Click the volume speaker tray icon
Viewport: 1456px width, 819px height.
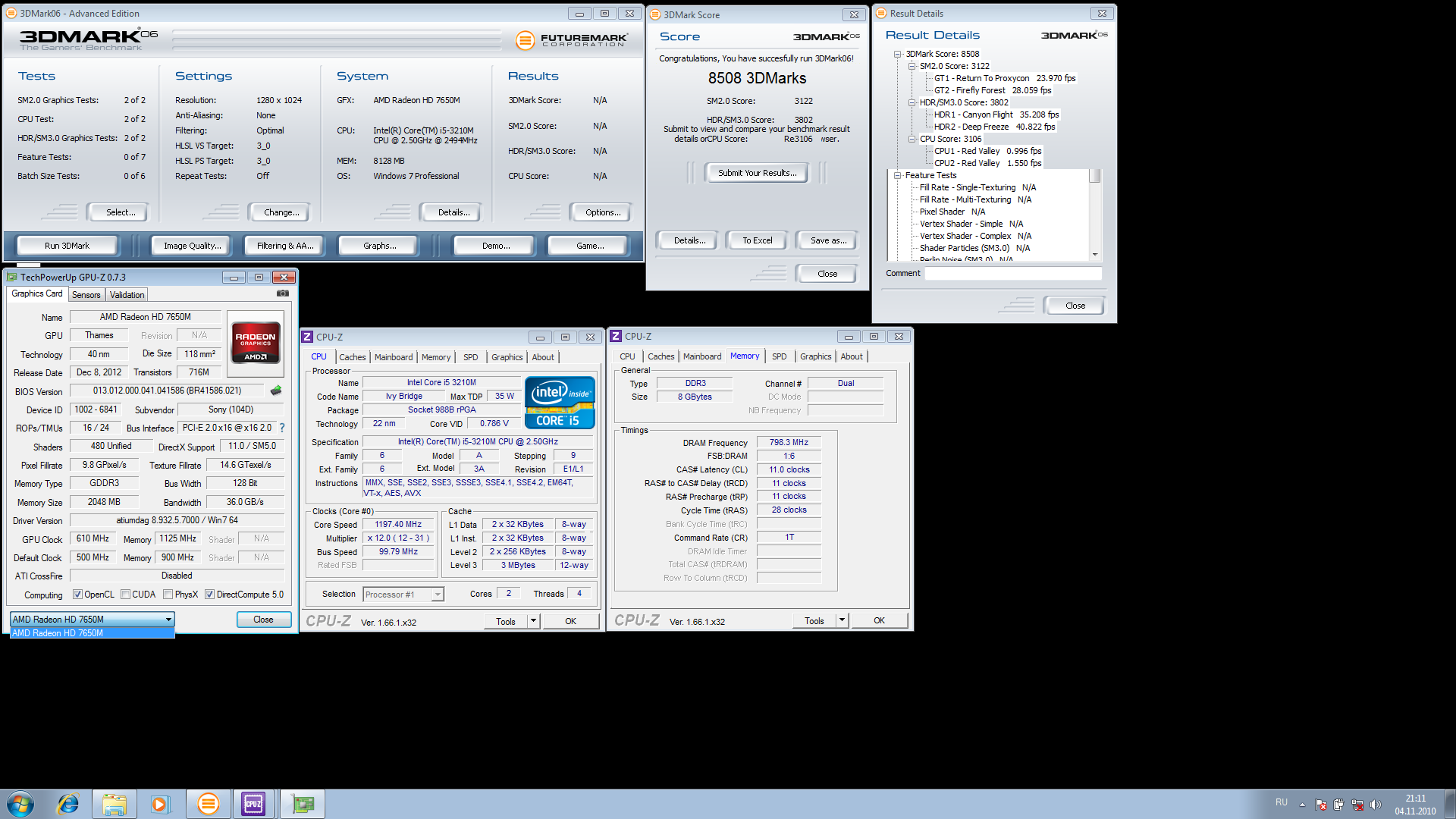coord(1376,805)
